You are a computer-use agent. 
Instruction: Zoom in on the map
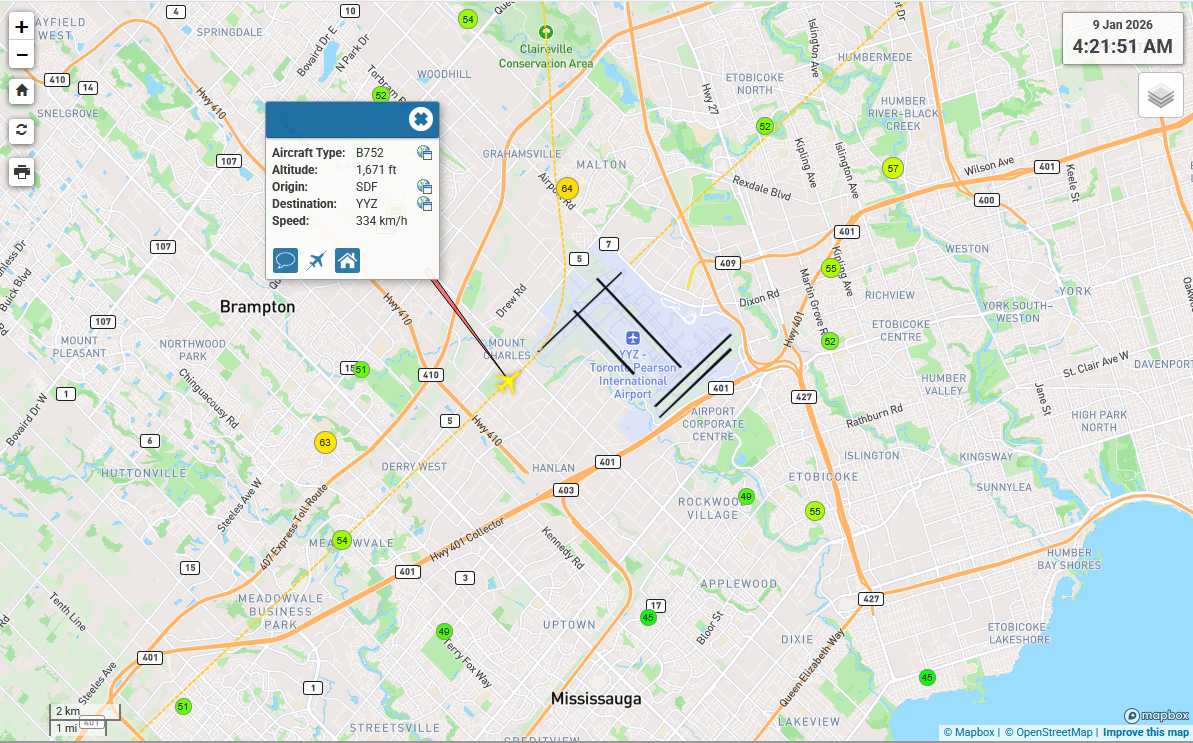tap(22, 28)
